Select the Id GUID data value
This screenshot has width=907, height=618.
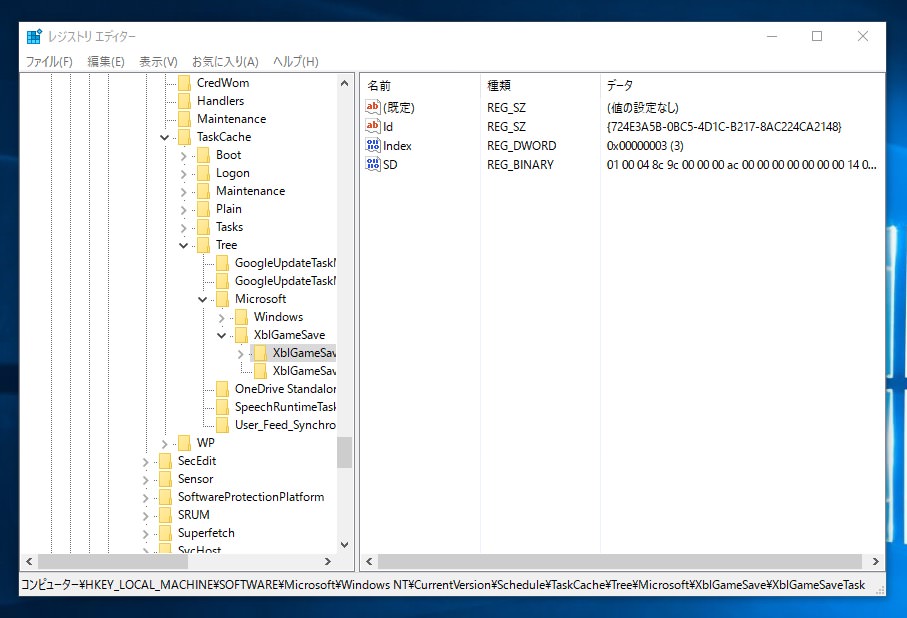(724, 126)
